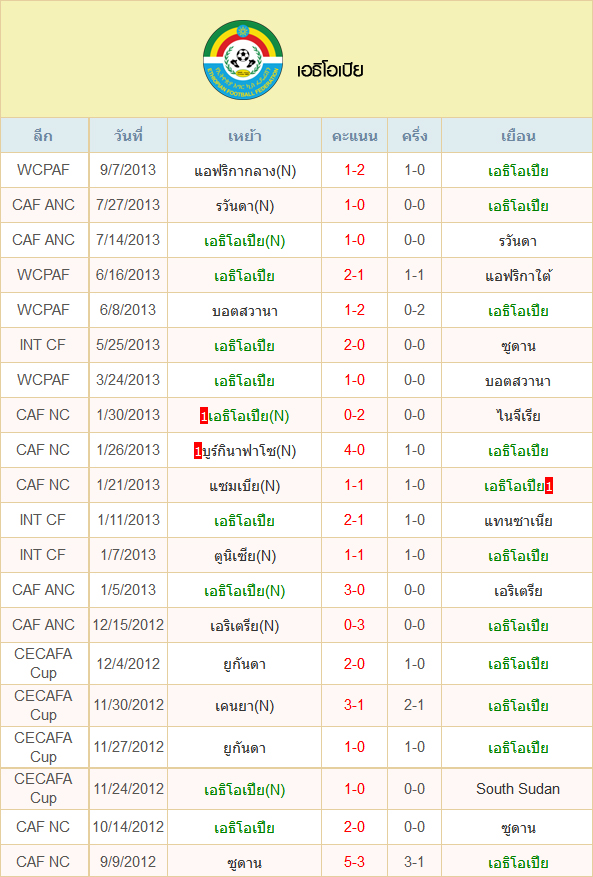Click the ลีก column header
The width and height of the screenshot is (593, 877).
click(x=43, y=136)
